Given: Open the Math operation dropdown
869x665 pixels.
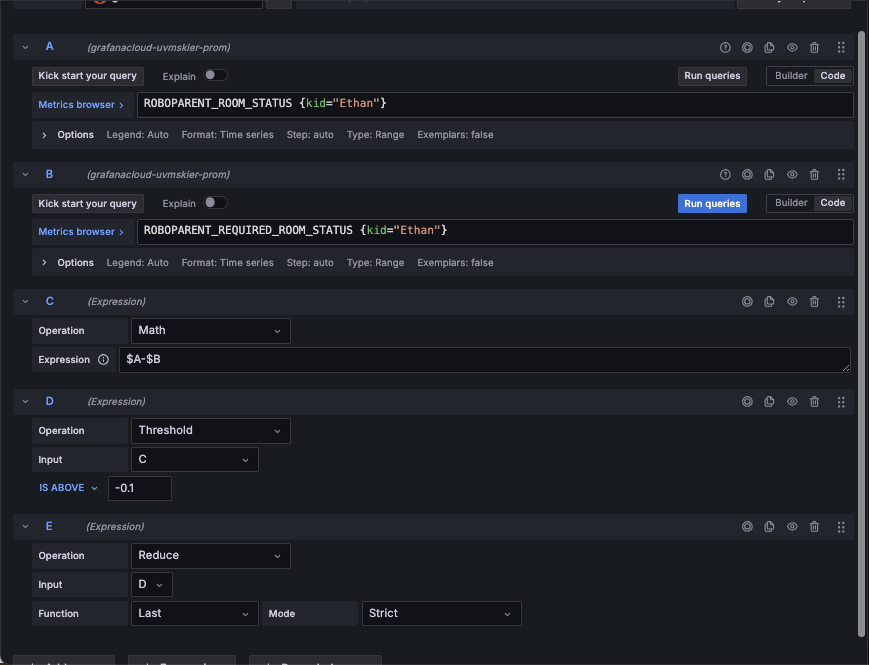Looking at the screenshot, I should (x=210, y=331).
